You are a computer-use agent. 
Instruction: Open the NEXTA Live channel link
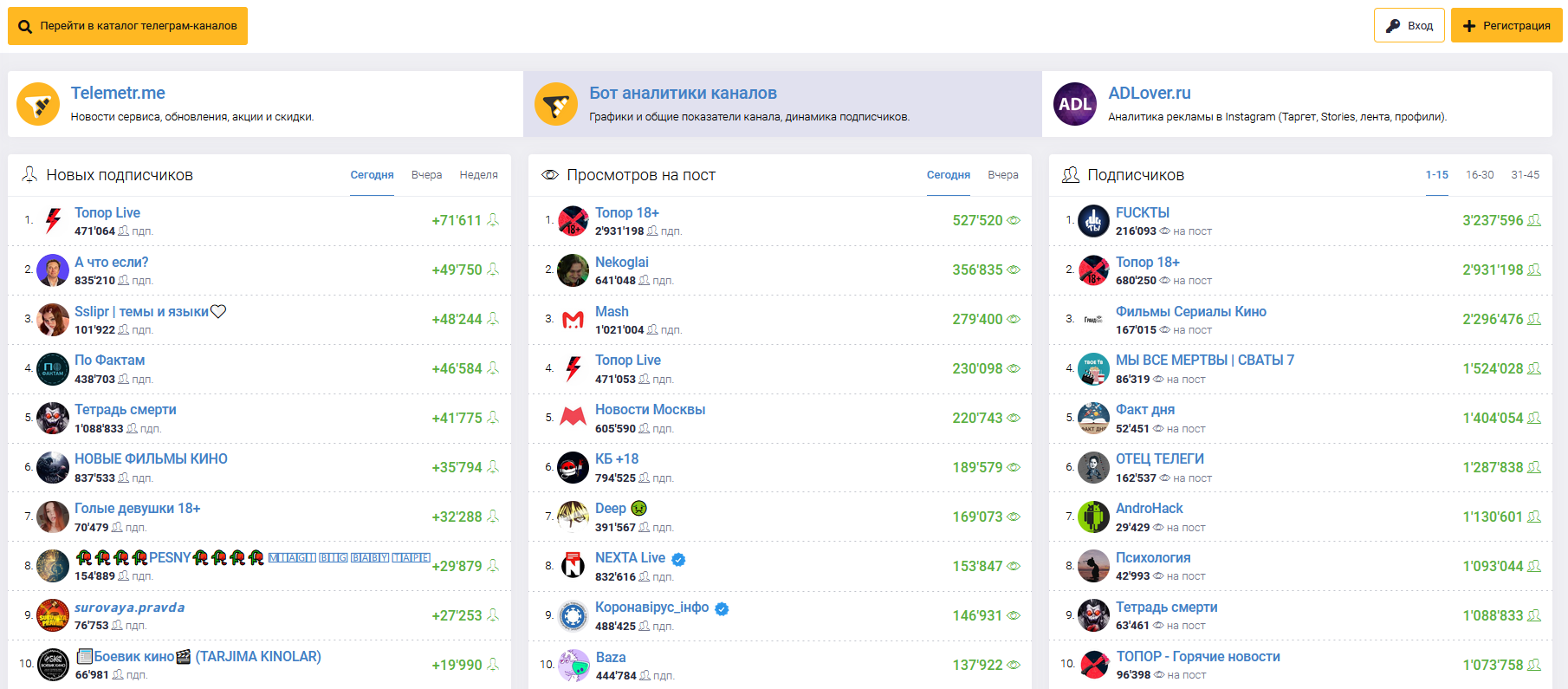[630, 557]
